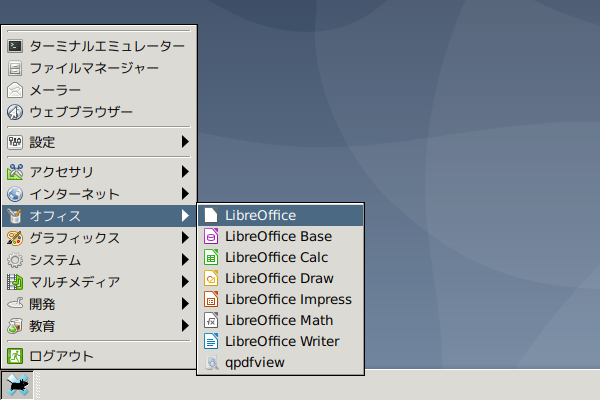The height and width of the screenshot is (400, 600).
Task: Select the 設定 menu label
Action: [42, 142]
